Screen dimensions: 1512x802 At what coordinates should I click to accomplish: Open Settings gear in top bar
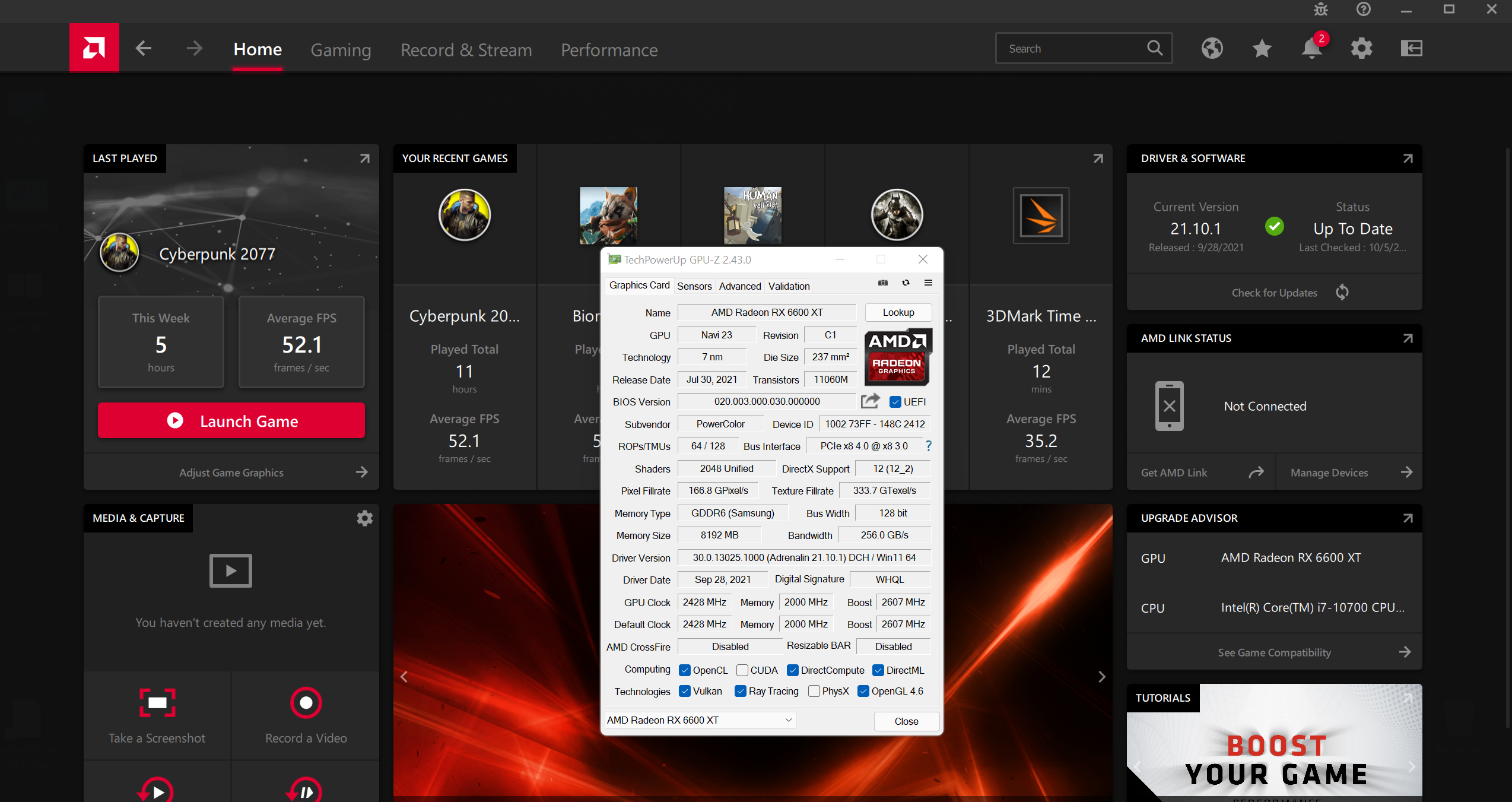pos(1361,49)
